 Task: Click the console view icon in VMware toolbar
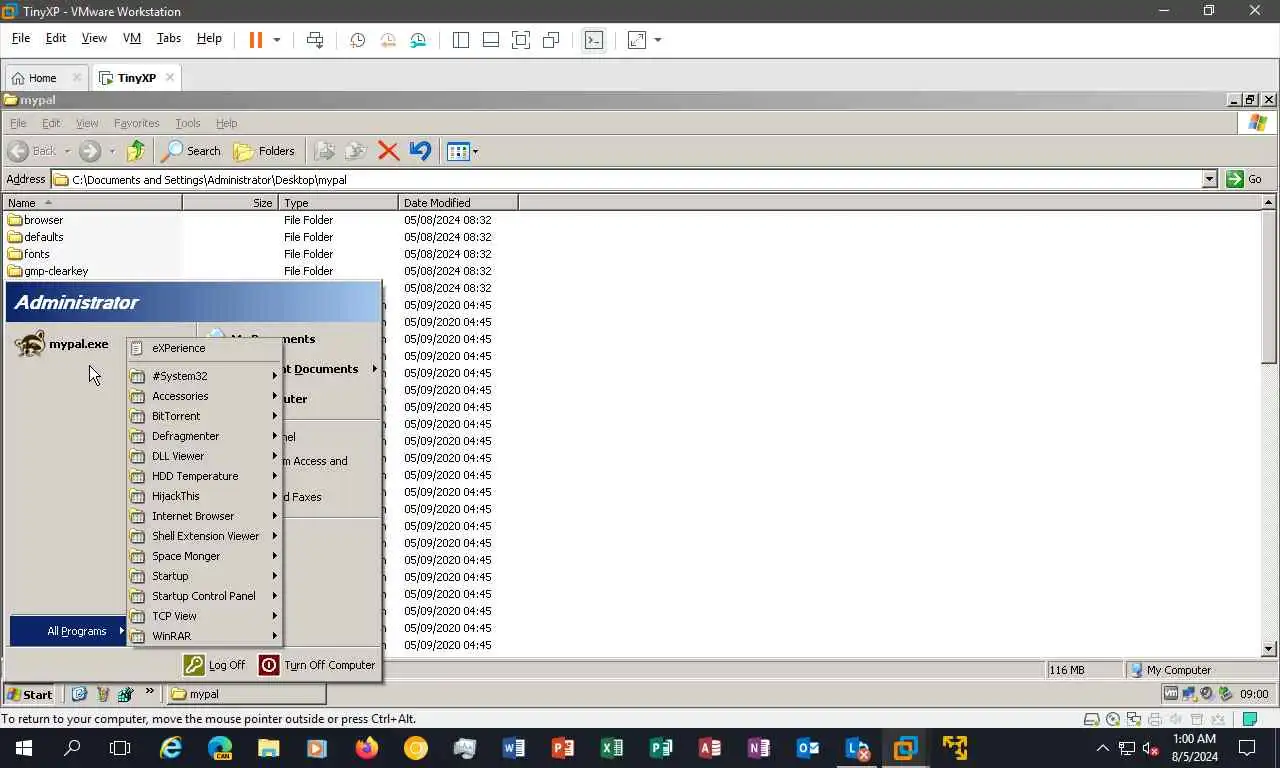click(594, 40)
